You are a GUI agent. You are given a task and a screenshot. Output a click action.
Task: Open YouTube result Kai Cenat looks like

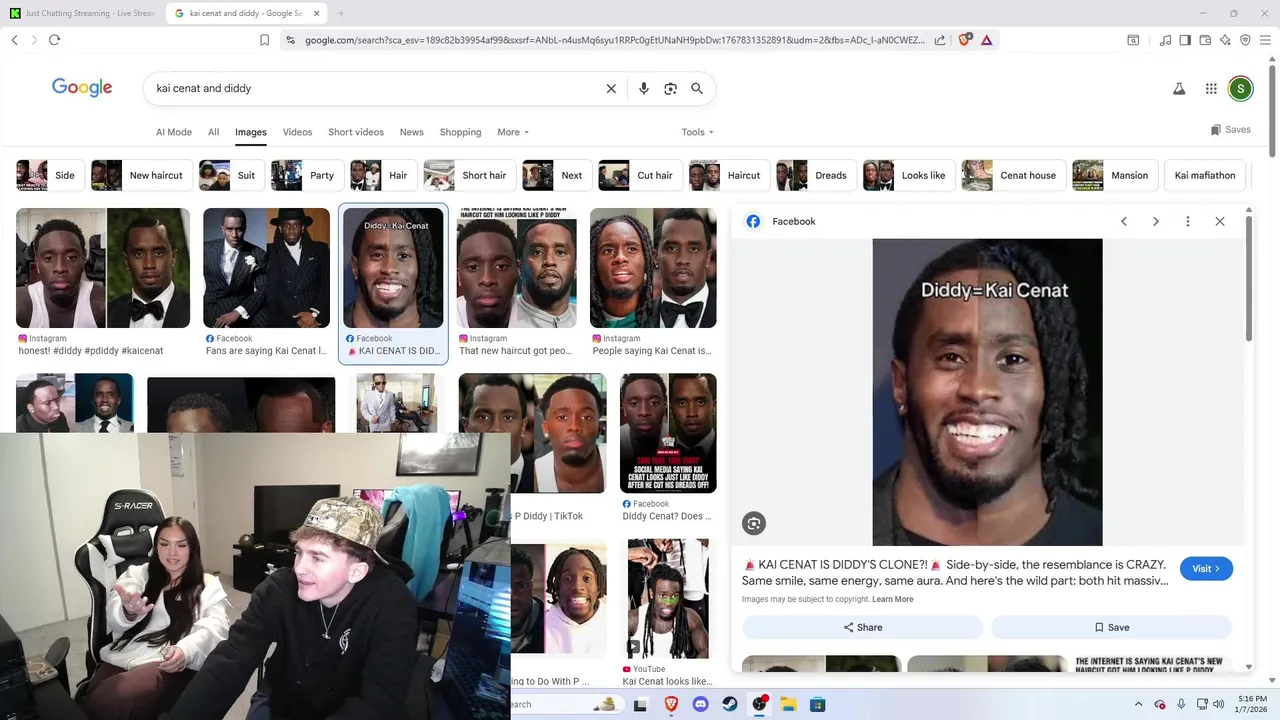pyautogui.click(x=667, y=613)
